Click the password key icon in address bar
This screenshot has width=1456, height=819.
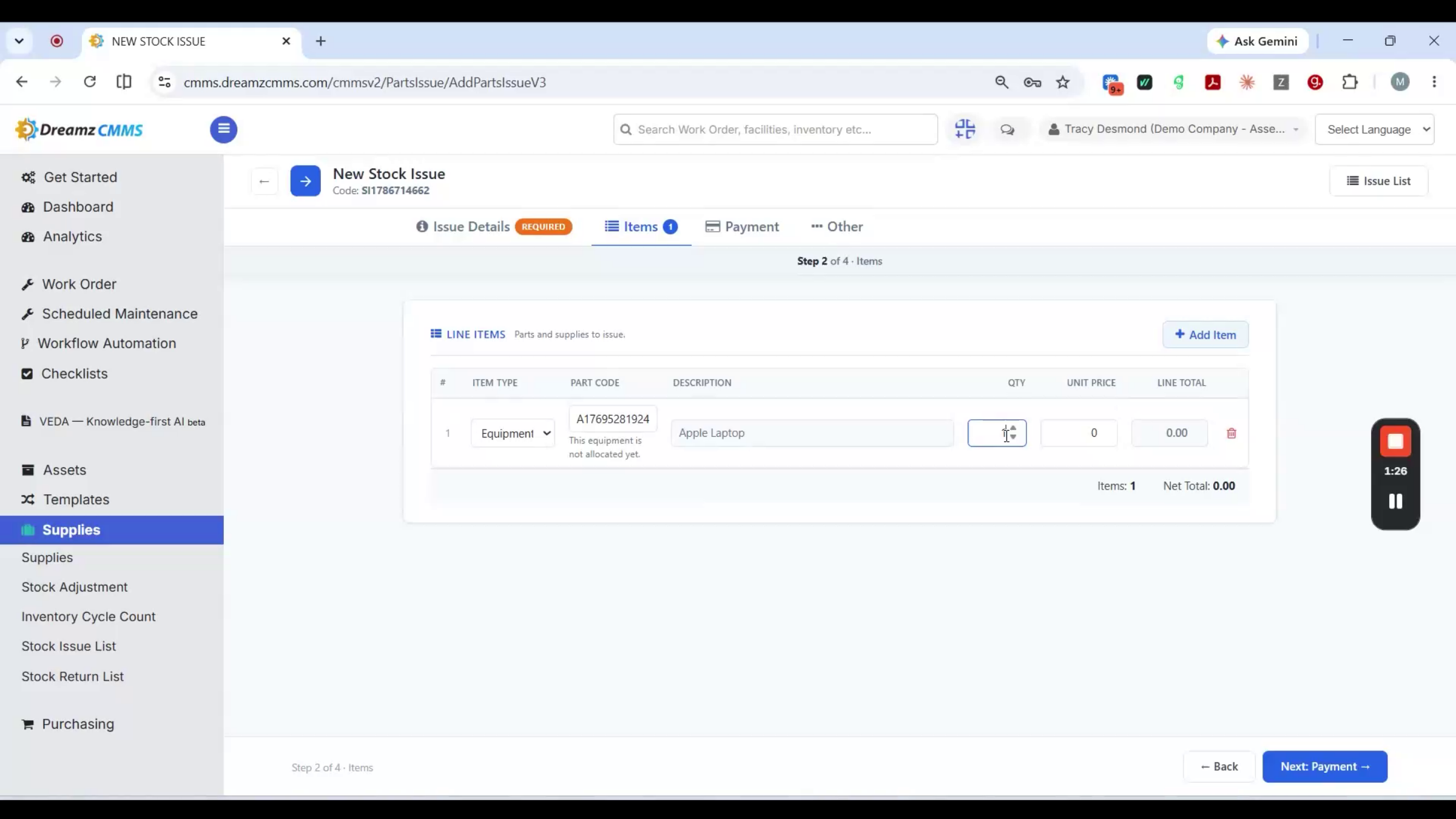(1032, 82)
